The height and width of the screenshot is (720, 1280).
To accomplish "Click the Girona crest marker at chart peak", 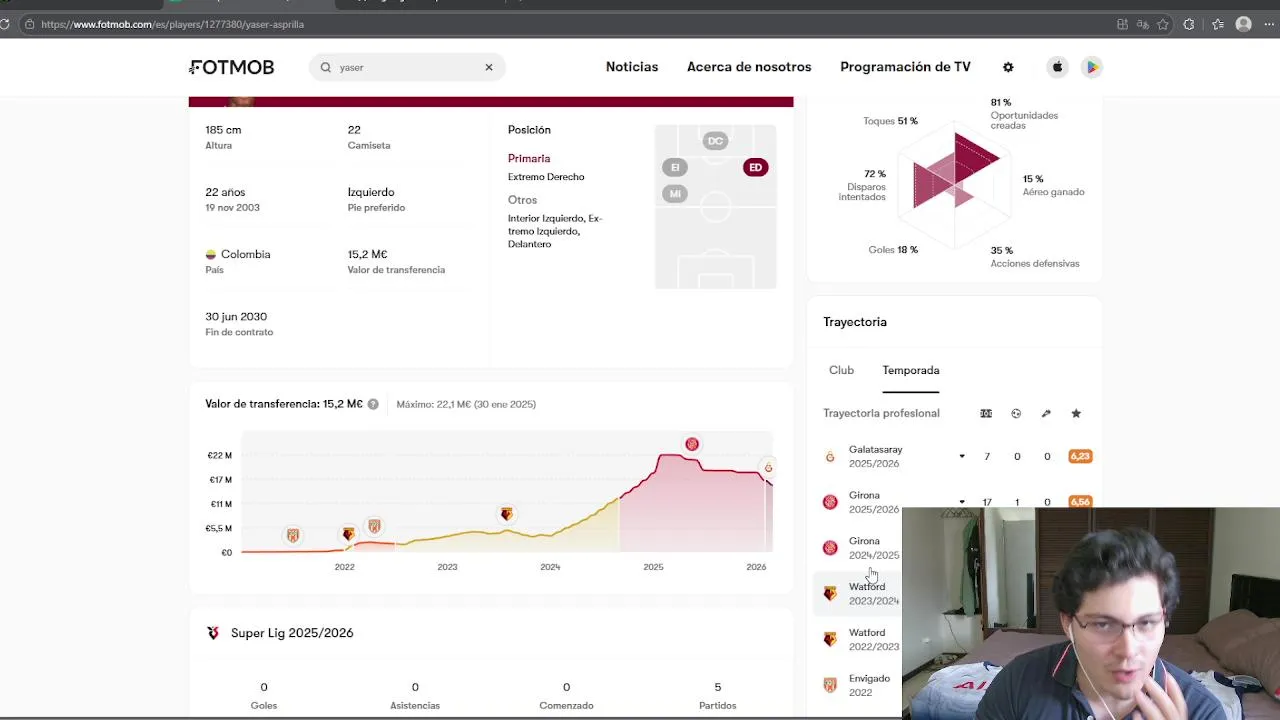I will point(692,444).
